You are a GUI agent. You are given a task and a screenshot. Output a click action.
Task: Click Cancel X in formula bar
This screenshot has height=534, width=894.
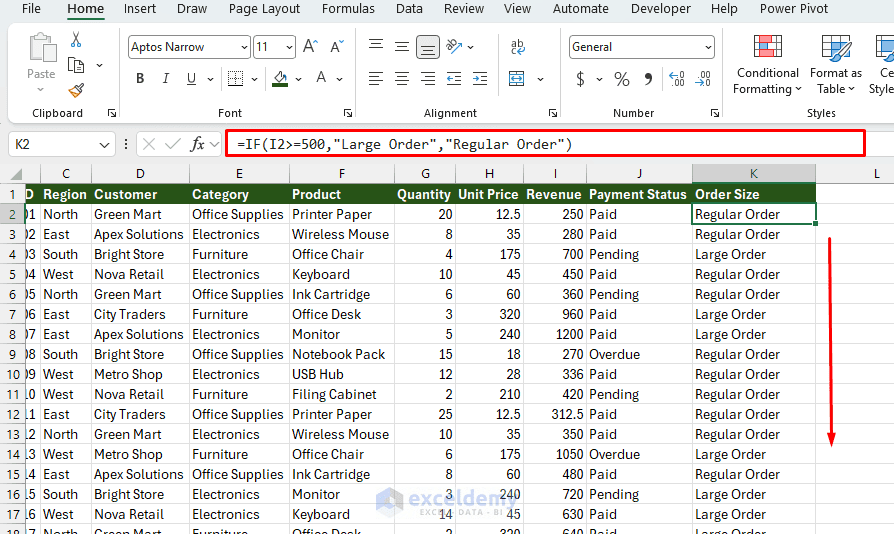click(x=149, y=144)
